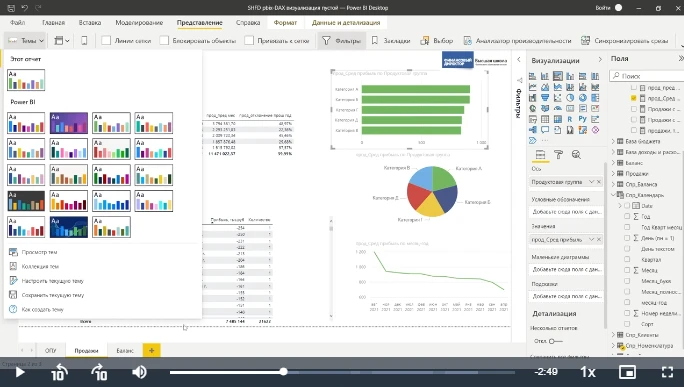Open the Формат ribbon tab
The image size is (684, 387).
[x=285, y=23]
